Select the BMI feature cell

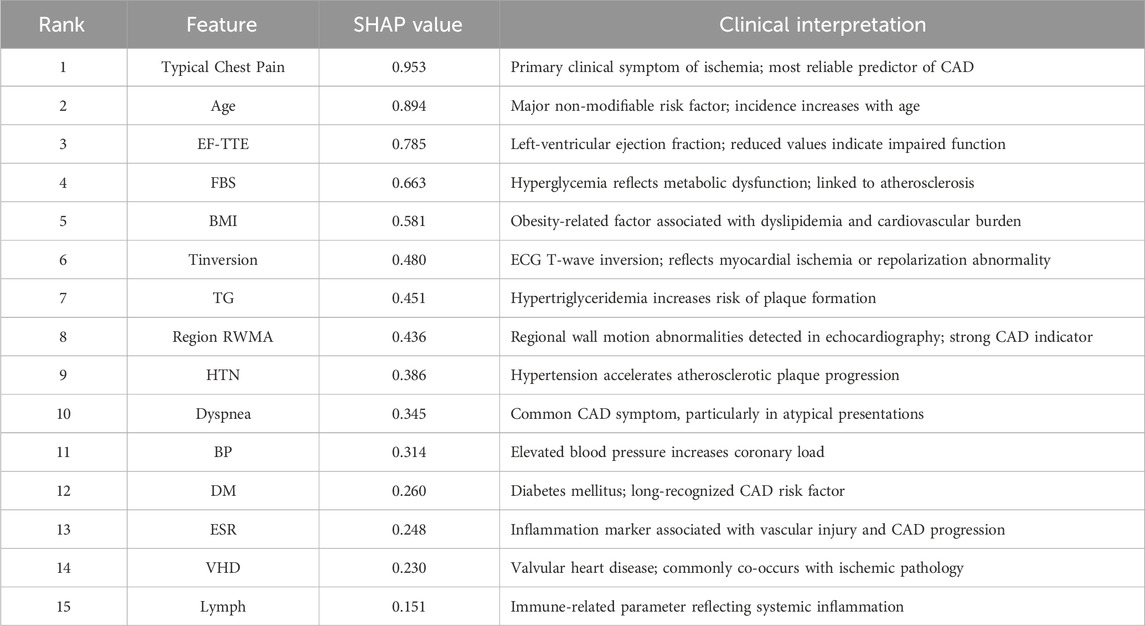pos(225,221)
